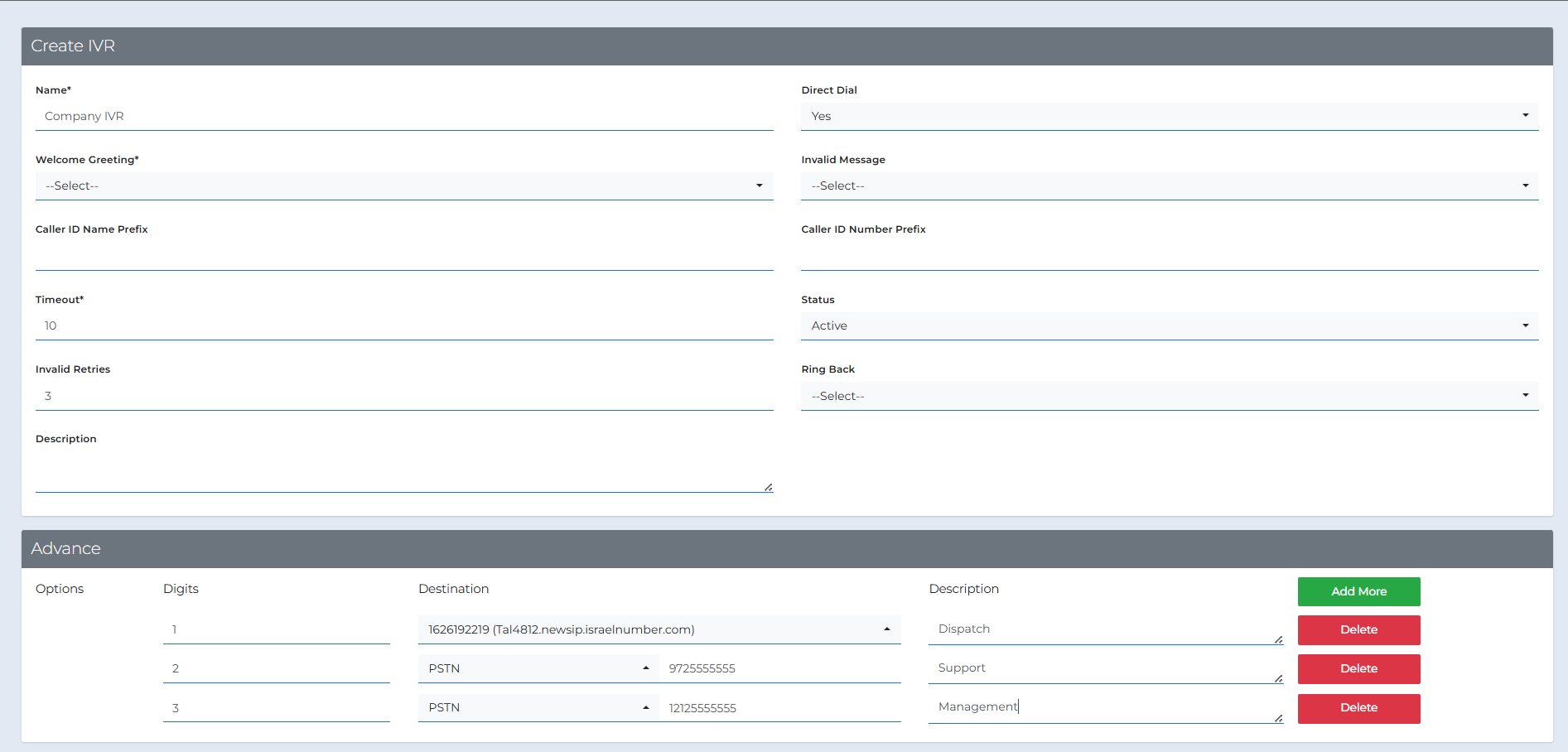
Task: Open PSTN dropdown for digit 2 row
Action: 538,668
